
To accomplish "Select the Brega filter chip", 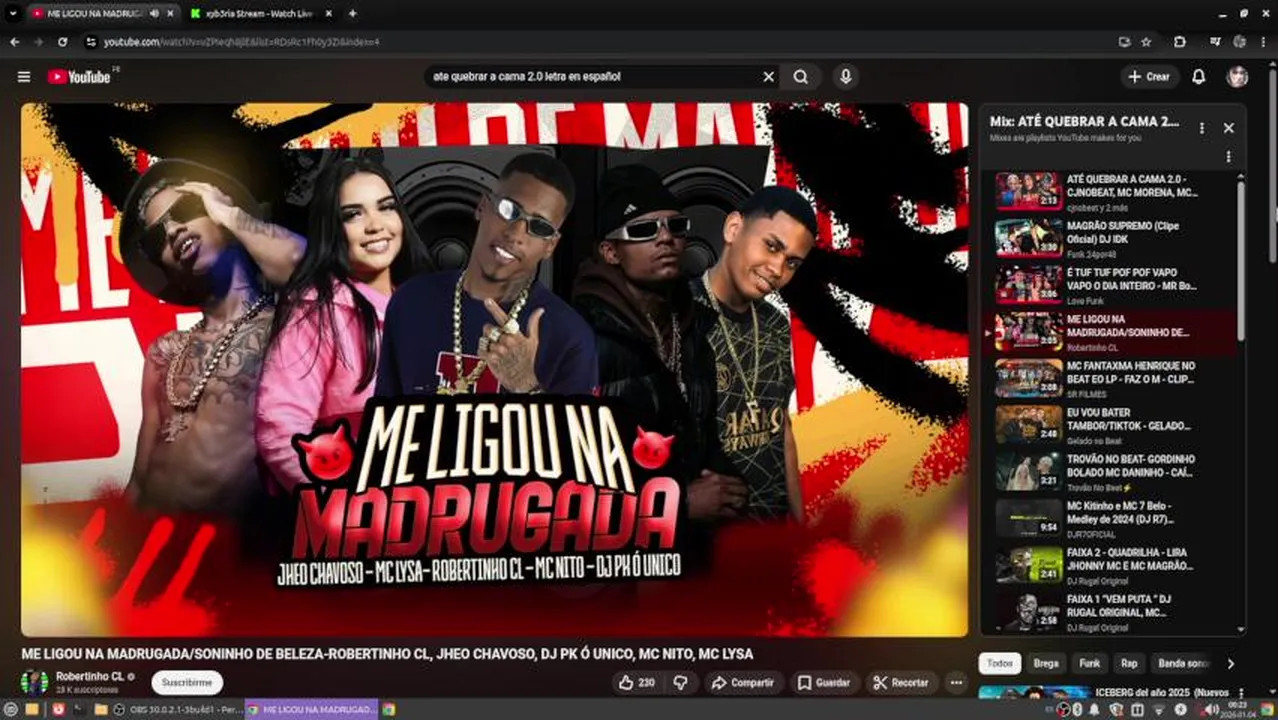I will pos(1046,663).
